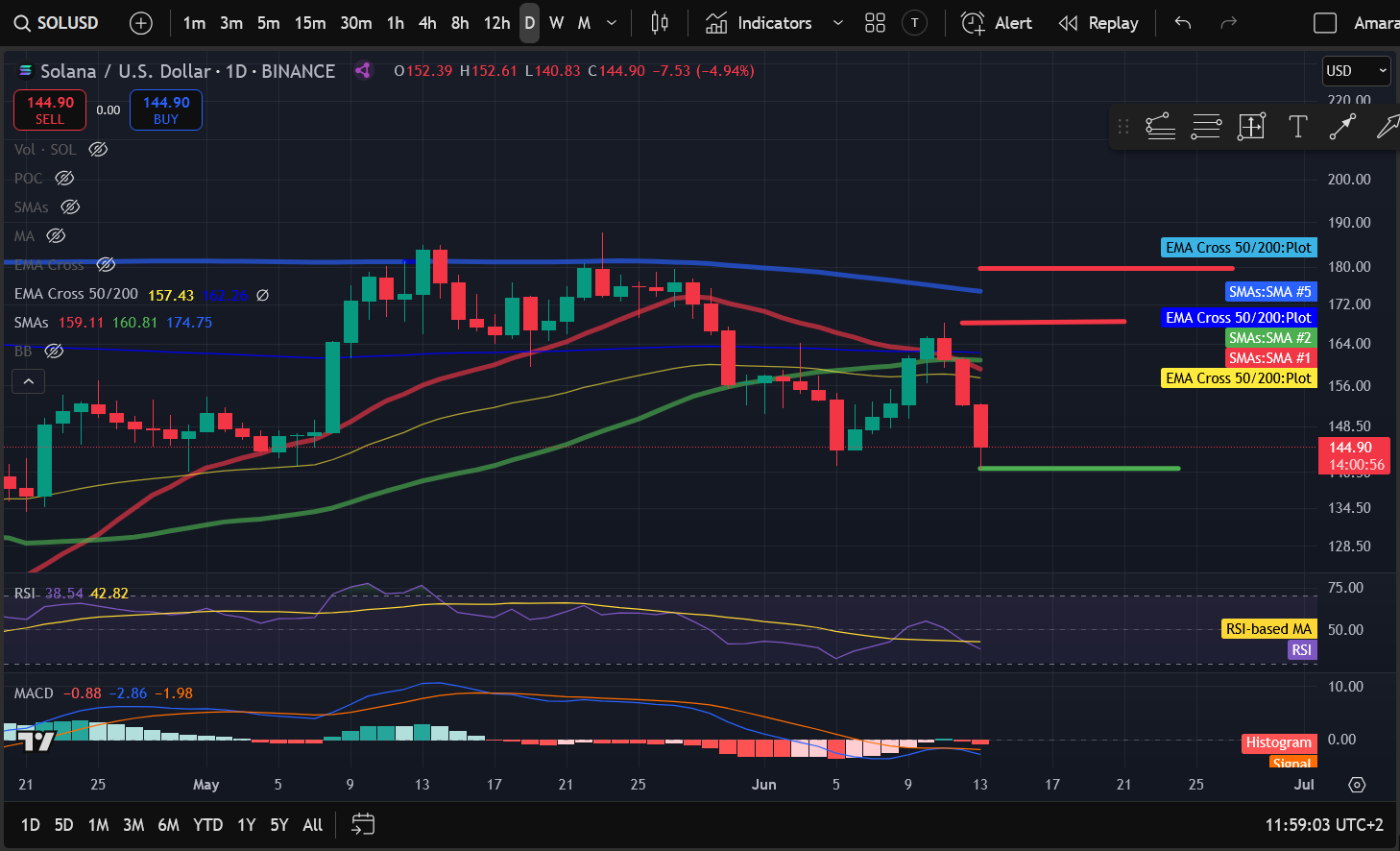Open the USD currency dropdown
1400x851 pixels.
pos(1356,71)
